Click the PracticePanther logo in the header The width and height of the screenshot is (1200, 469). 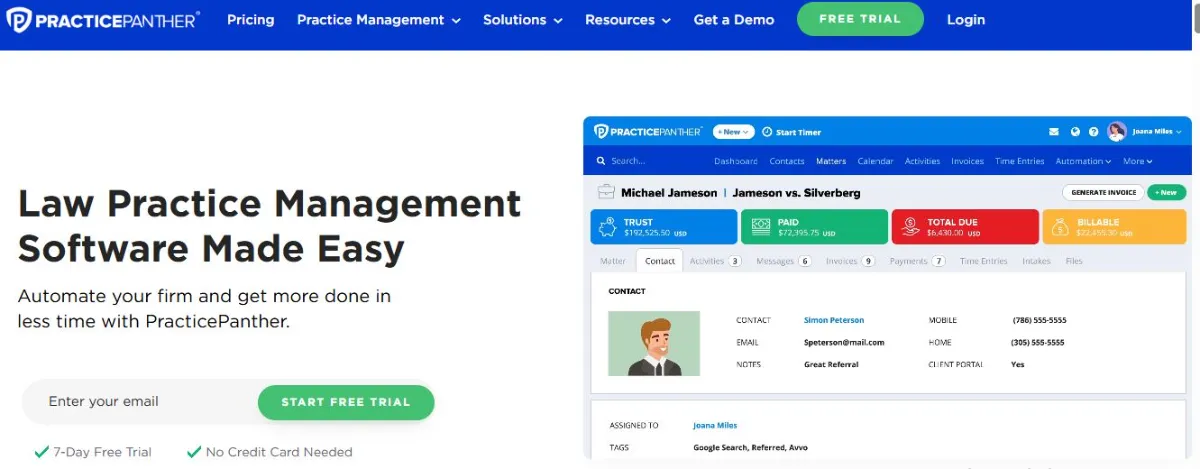point(103,20)
